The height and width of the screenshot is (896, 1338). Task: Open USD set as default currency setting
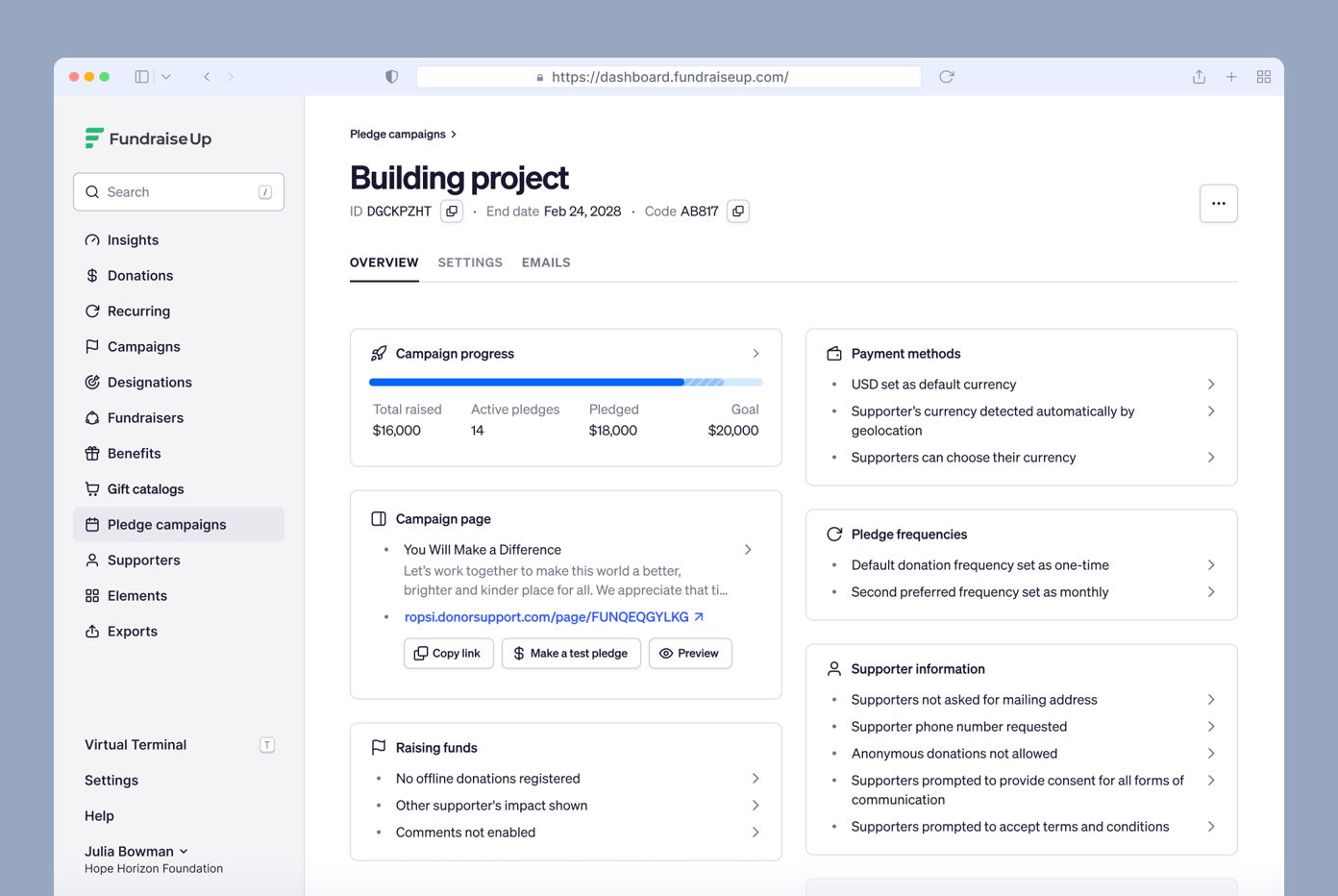point(1022,385)
